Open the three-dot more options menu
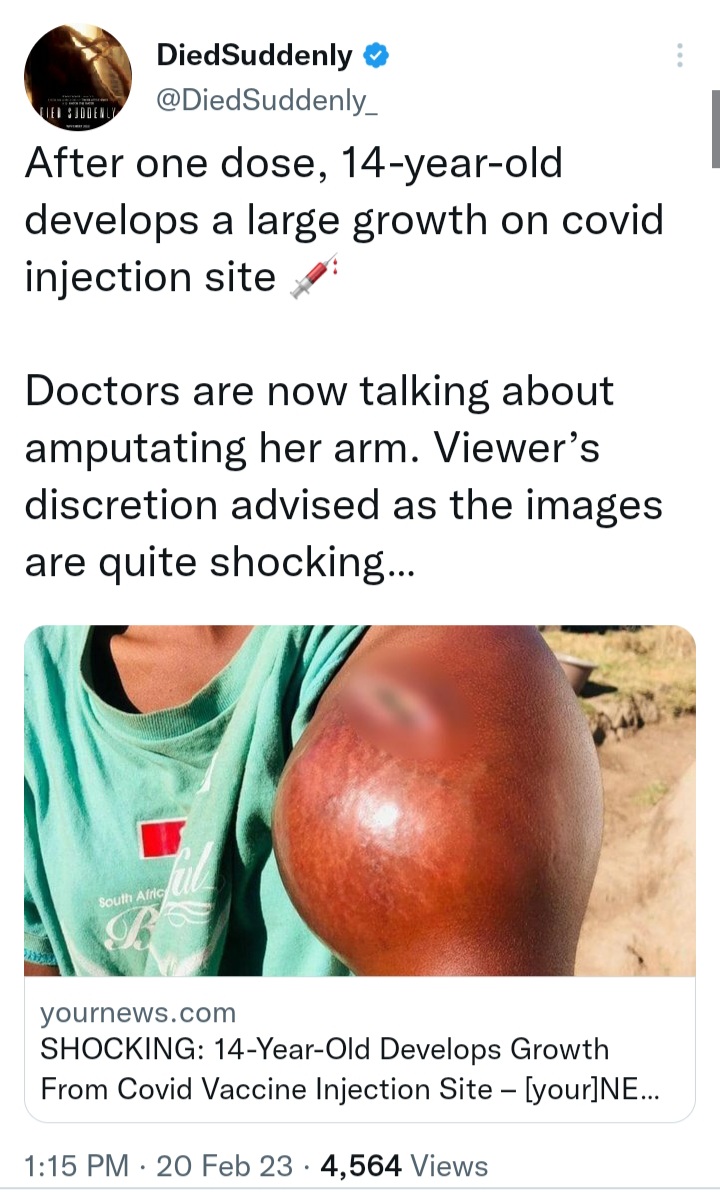The image size is (720, 1193). [680, 55]
